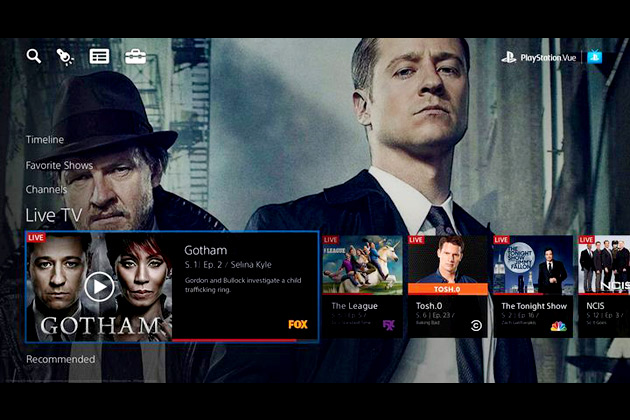This screenshot has height=420, width=630.
Task: Click the NCIS title text
Action: coord(595,306)
